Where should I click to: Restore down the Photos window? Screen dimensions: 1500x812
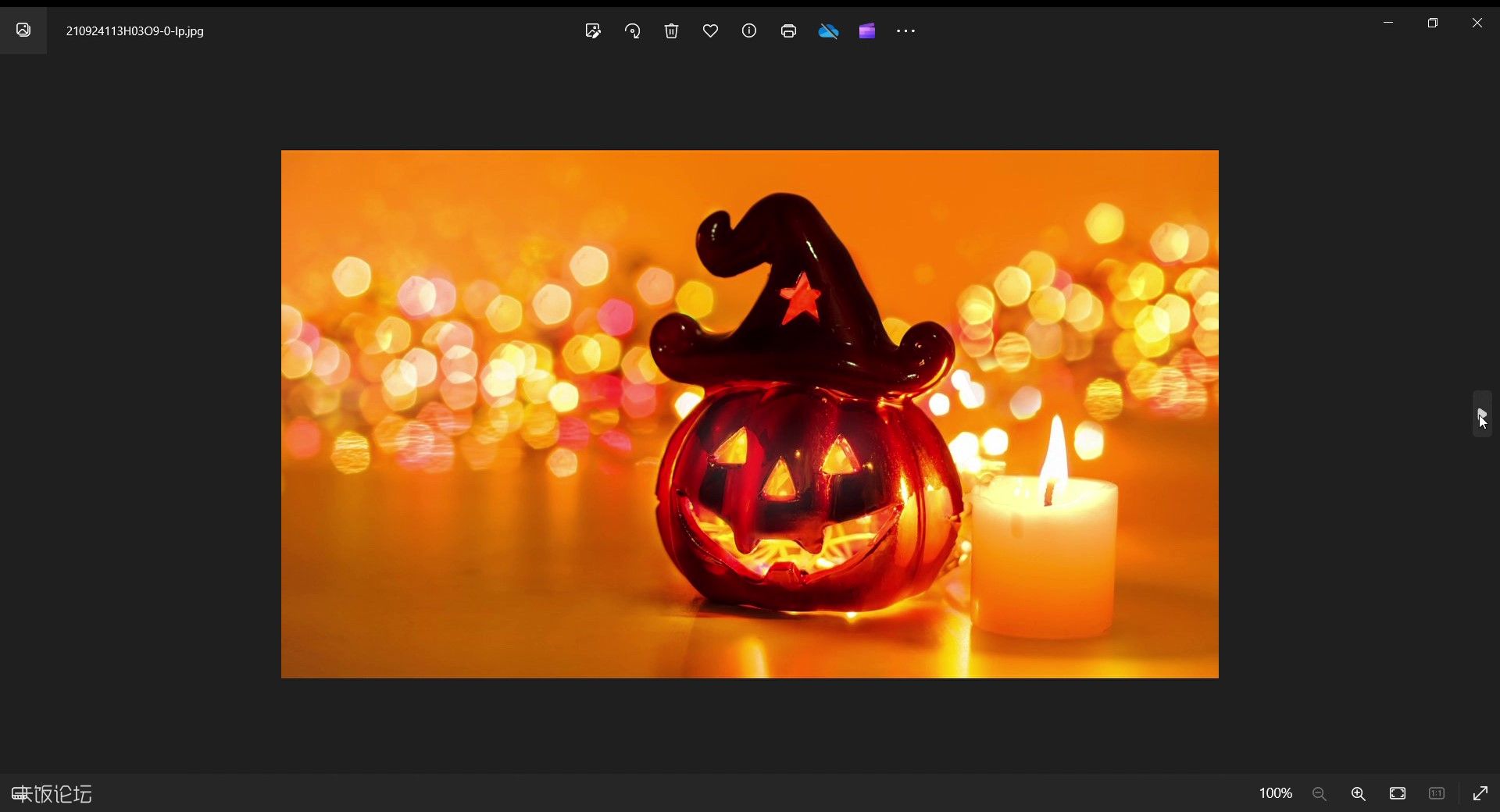pos(1433,23)
